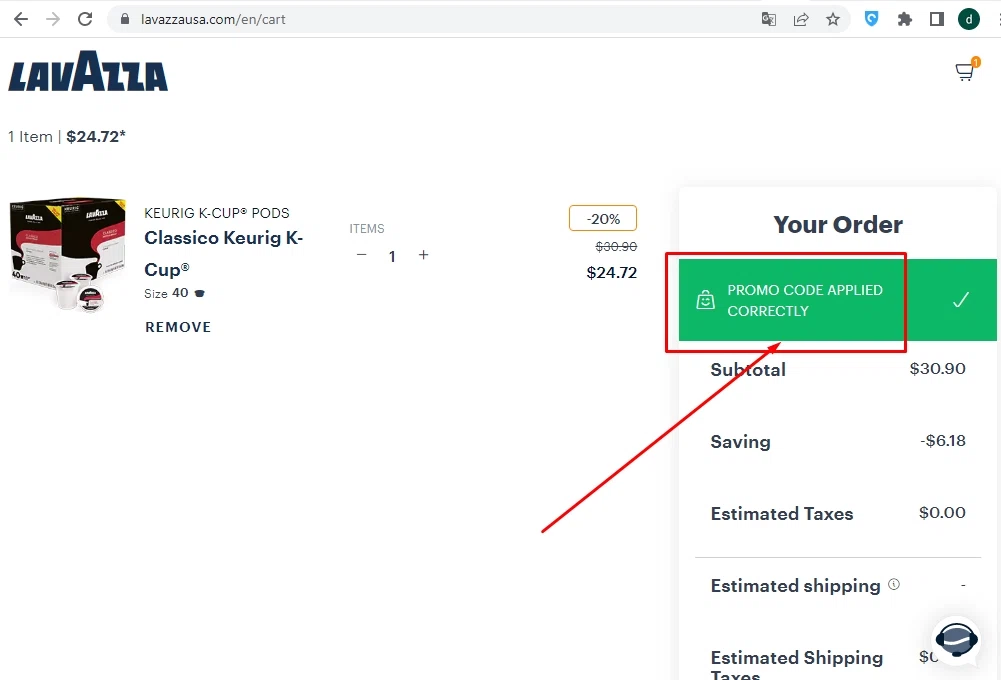The height and width of the screenshot is (680, 1001).
Task: Click the promo code checkmark icon
Action: (x=961, y=299)
